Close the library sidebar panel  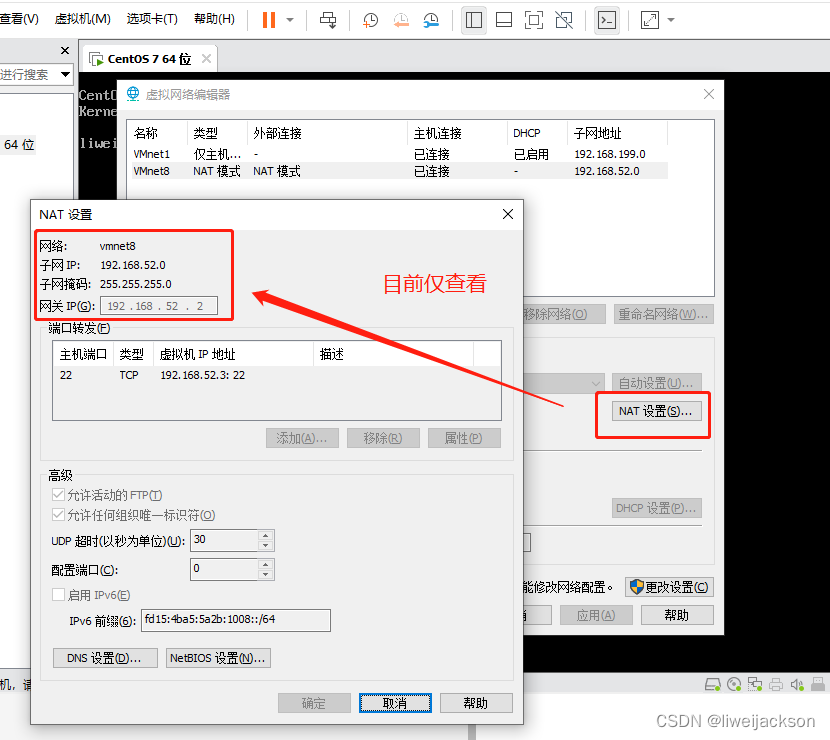click(x=65, y=50)
